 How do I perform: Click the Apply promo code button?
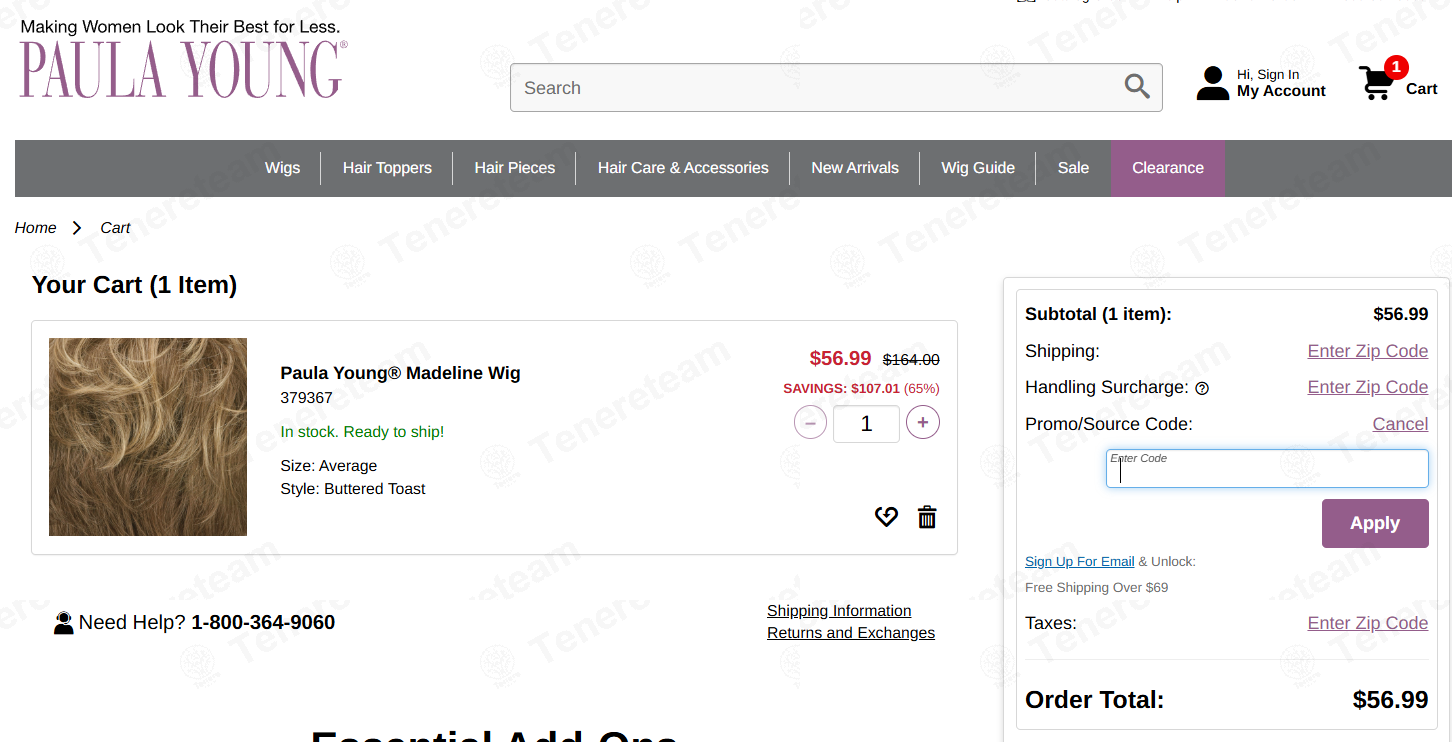(1375, 523)
